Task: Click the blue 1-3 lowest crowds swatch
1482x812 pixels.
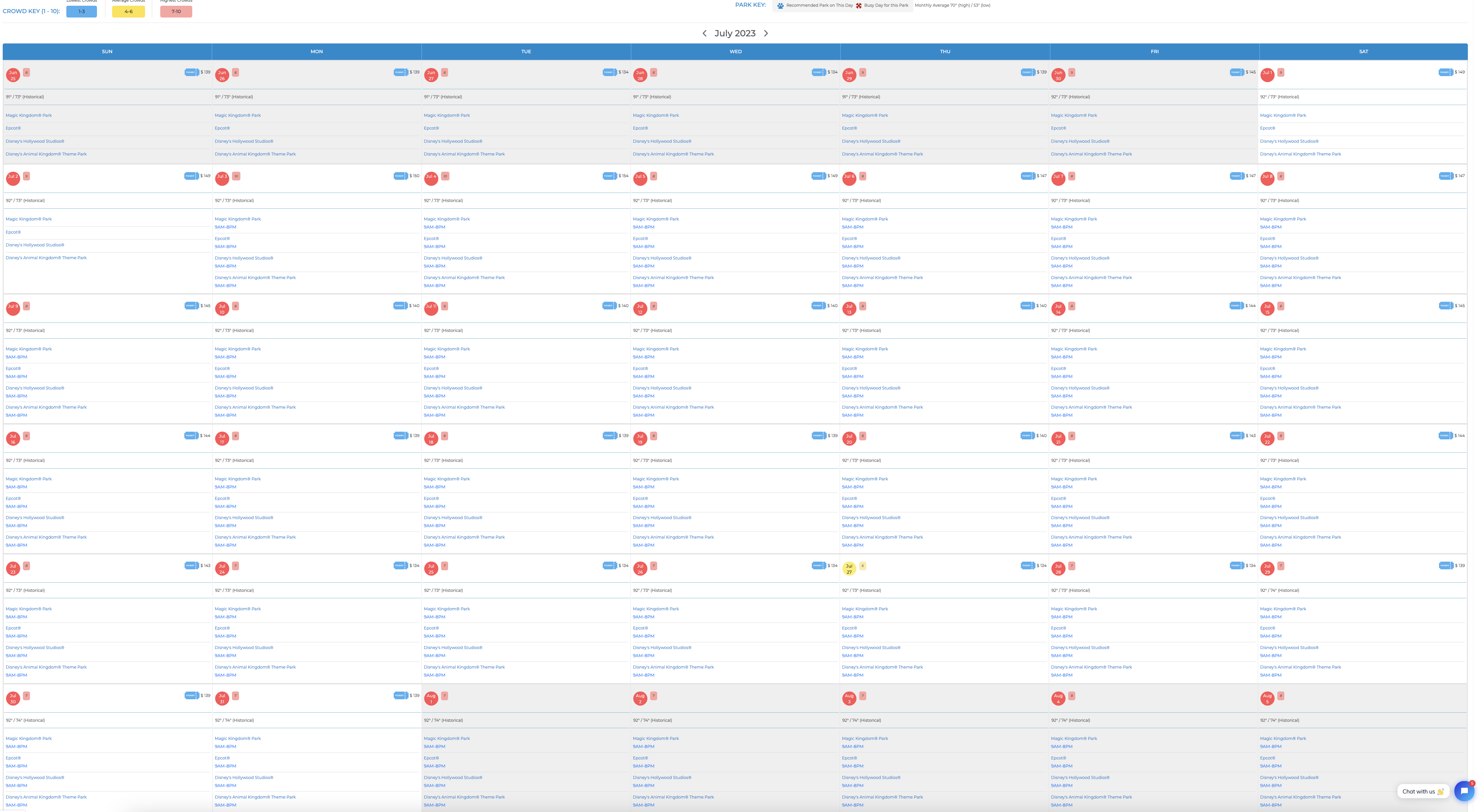Action: pyautogui.click(x=82, y=11)
